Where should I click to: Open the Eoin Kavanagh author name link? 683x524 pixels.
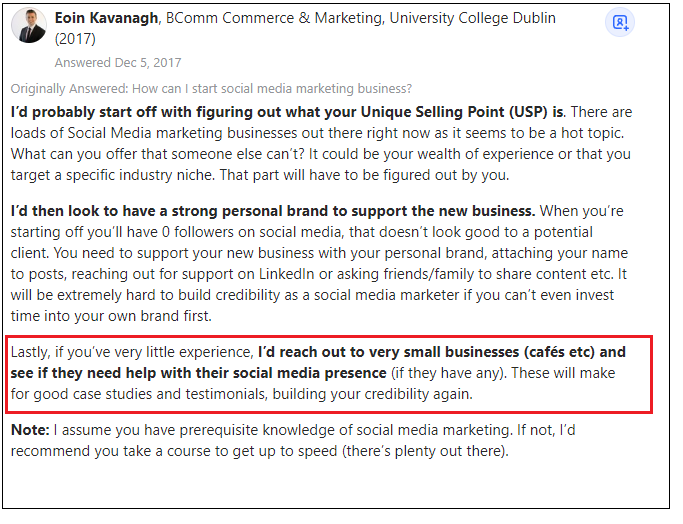(x=108, y=18)
